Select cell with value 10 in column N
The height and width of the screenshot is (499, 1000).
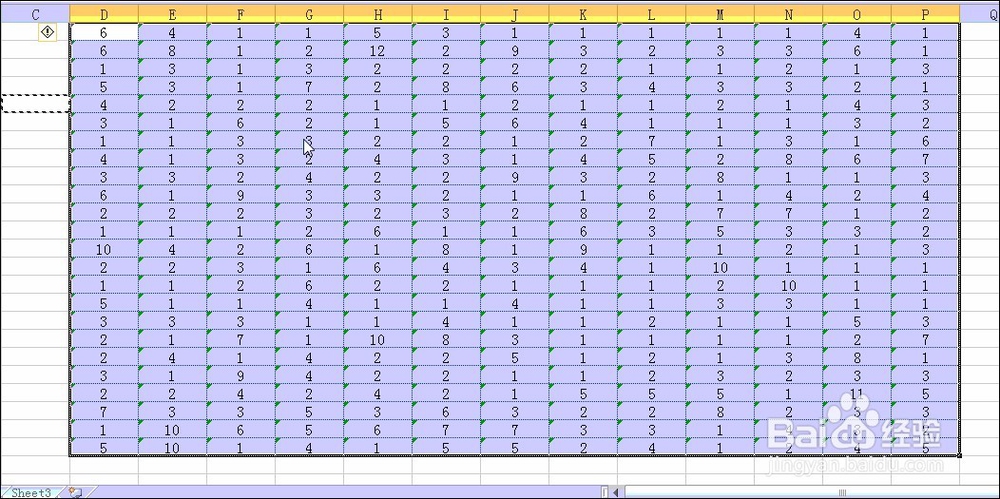pos(788,285)
